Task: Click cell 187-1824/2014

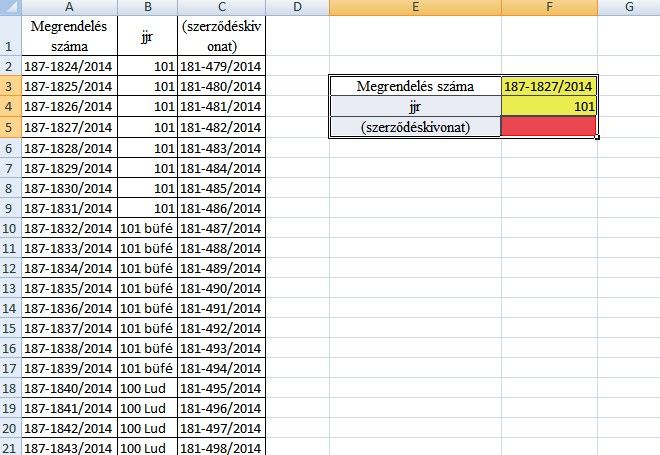Action: pyautogui.click(x=69, y=66)
